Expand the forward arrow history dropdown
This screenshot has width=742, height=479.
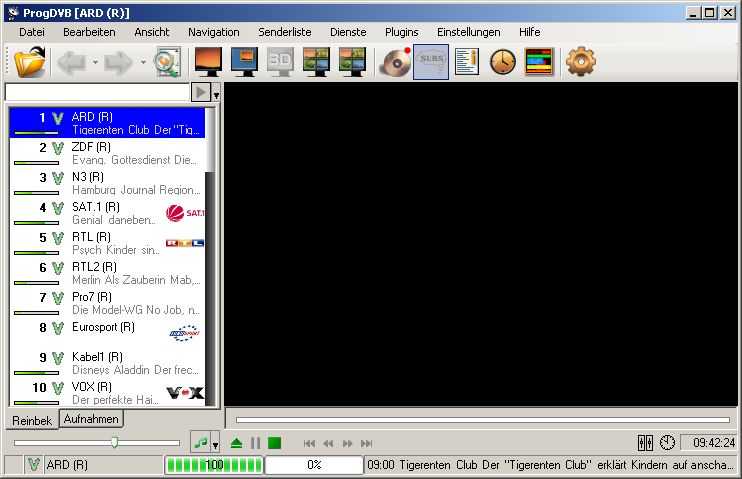143,62
